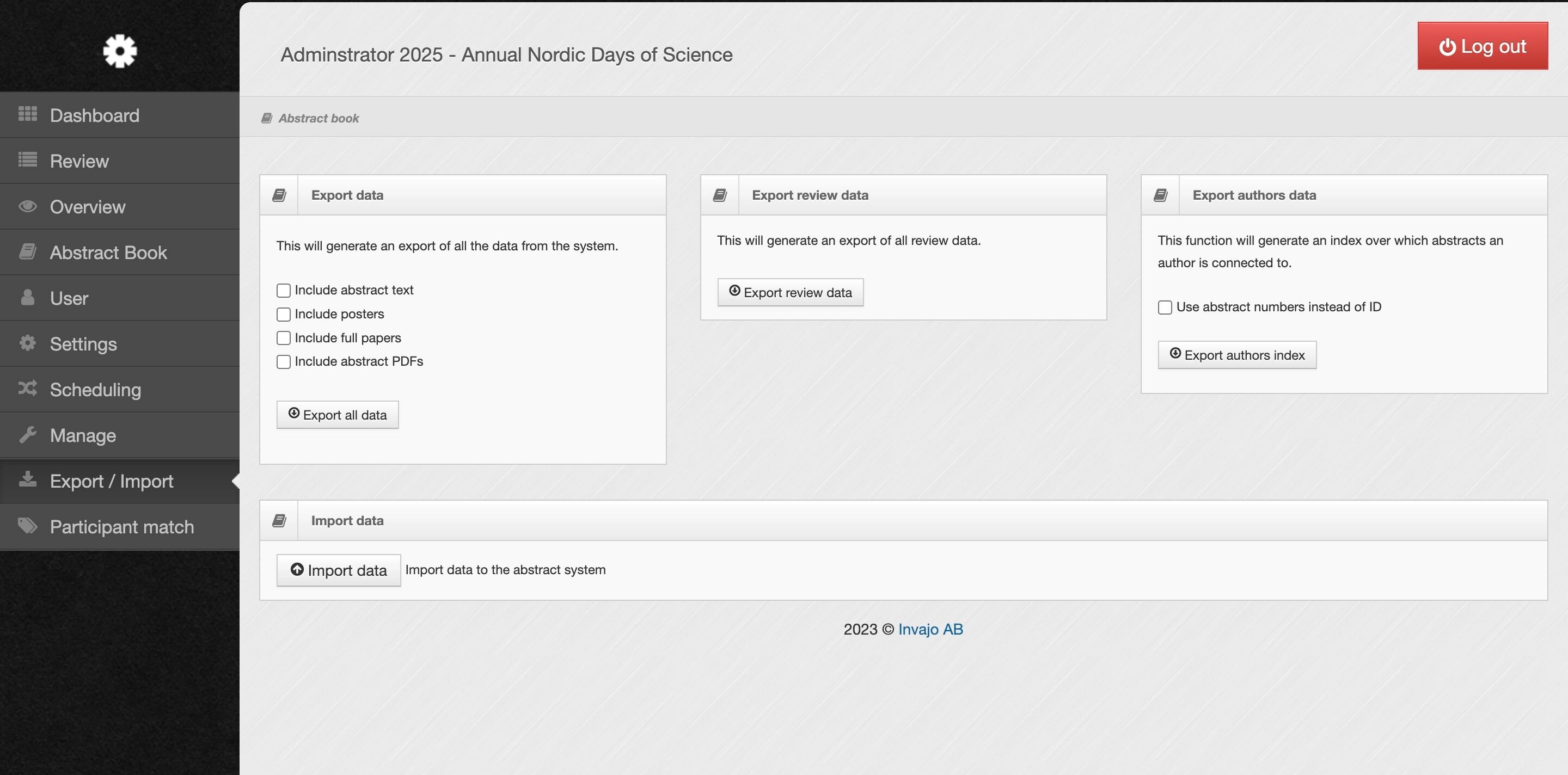Enable Use abstract numbers instead of ID

(x=1165, y=308)
